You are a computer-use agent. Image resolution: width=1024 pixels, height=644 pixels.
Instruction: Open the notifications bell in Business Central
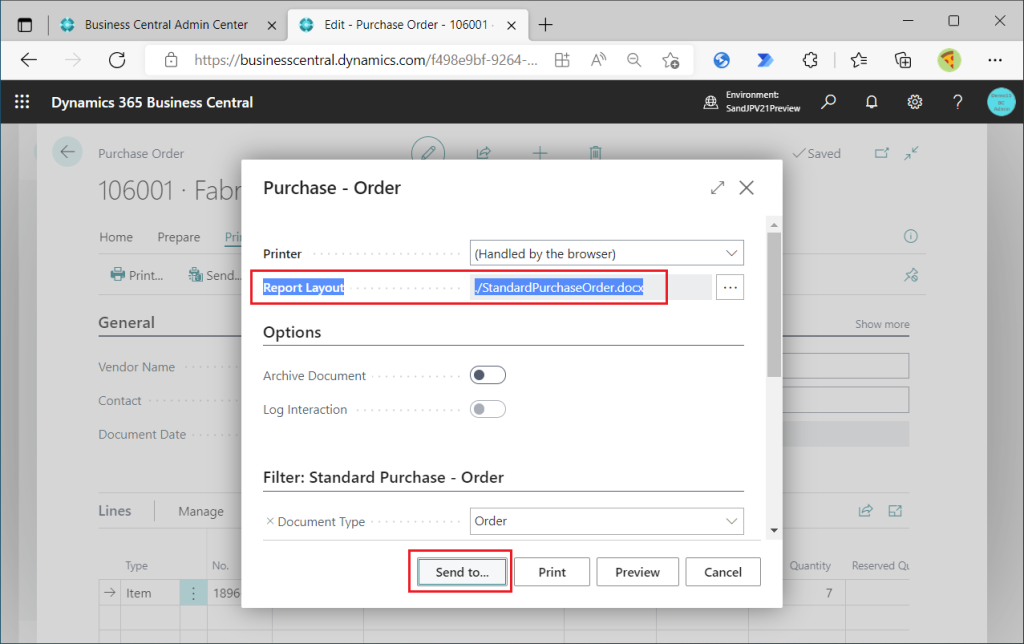[x=872, y=102]
